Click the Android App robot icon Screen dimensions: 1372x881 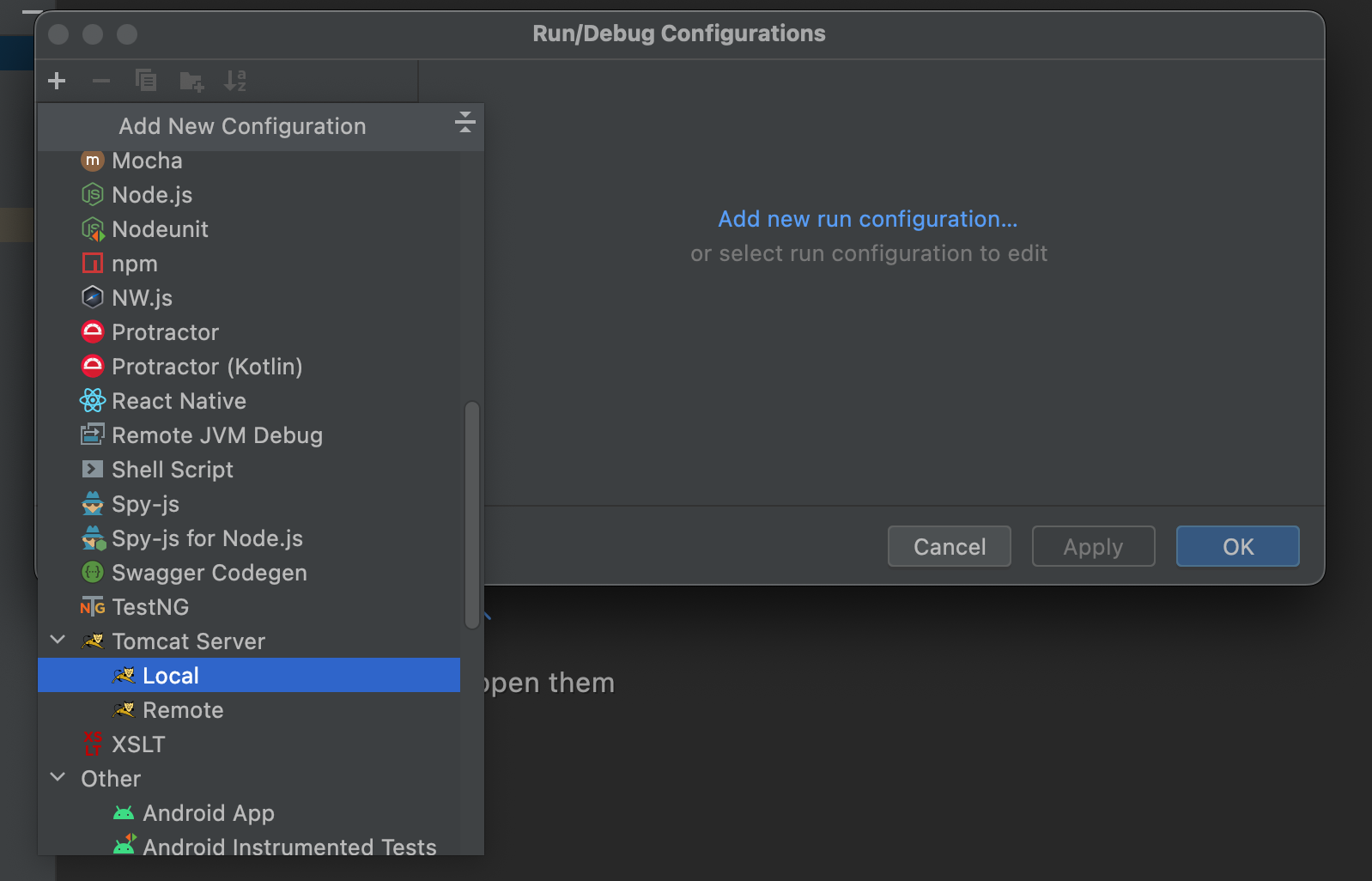(124, 813)
